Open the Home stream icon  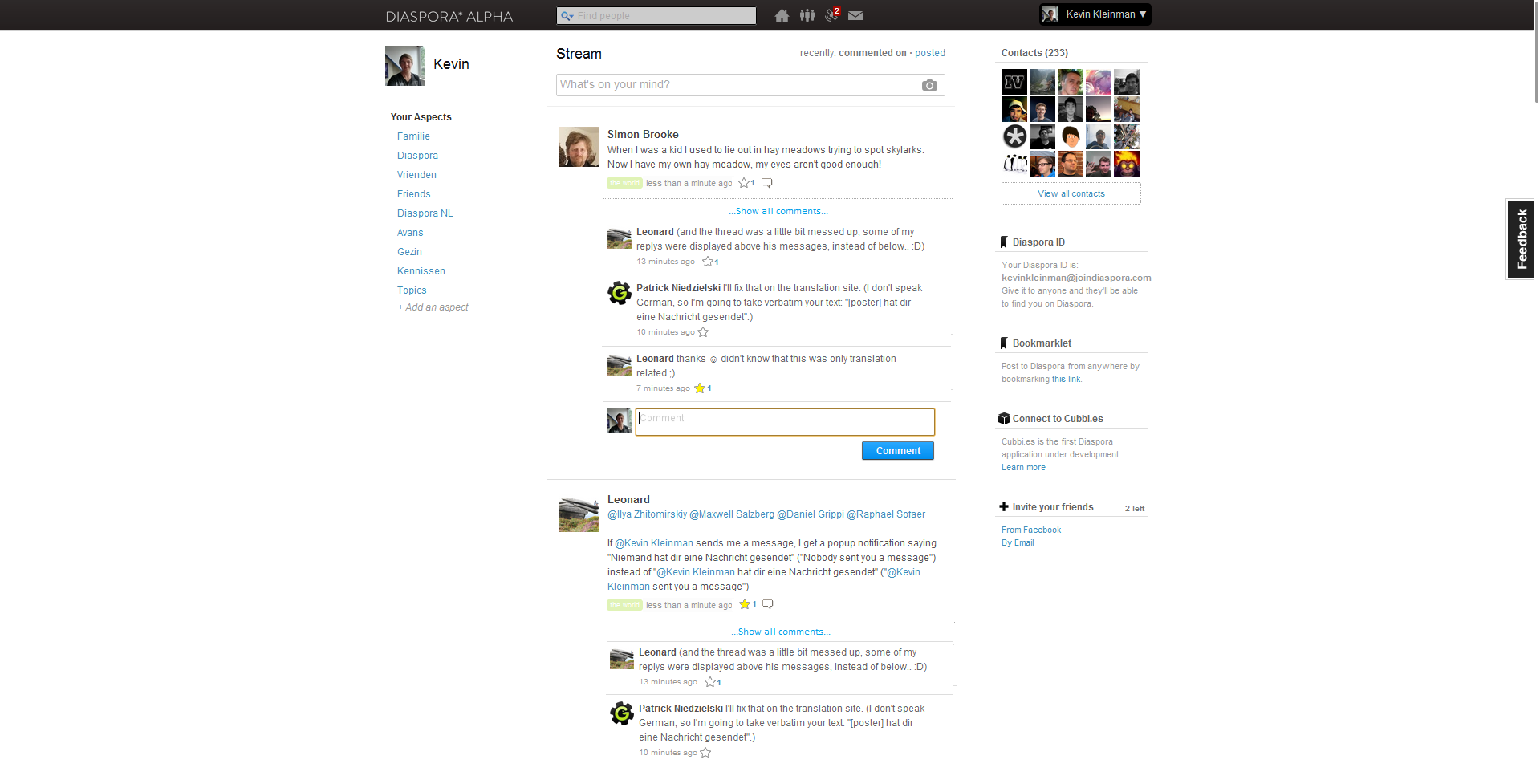(x=782, y=15)
